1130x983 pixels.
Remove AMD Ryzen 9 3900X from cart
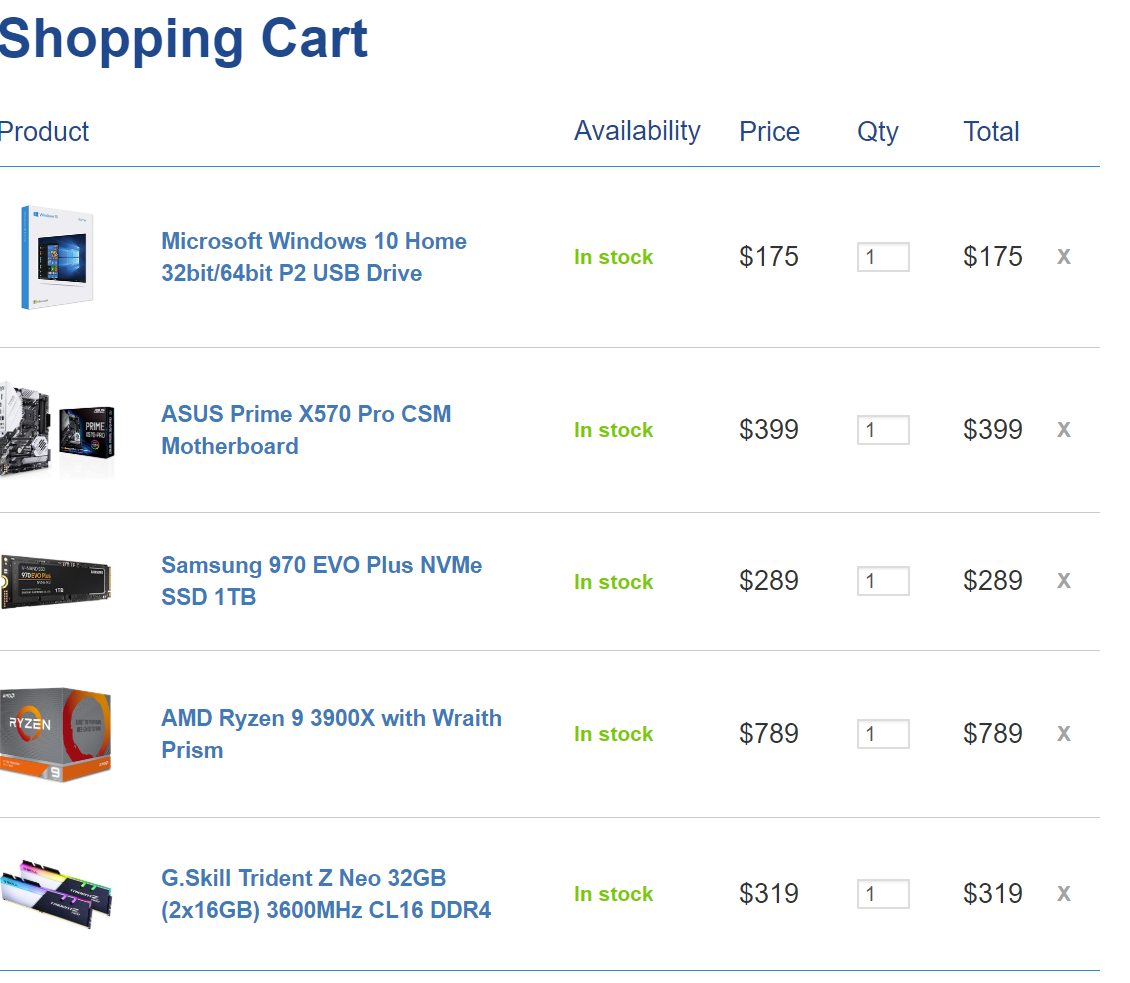coord(1064,734)
